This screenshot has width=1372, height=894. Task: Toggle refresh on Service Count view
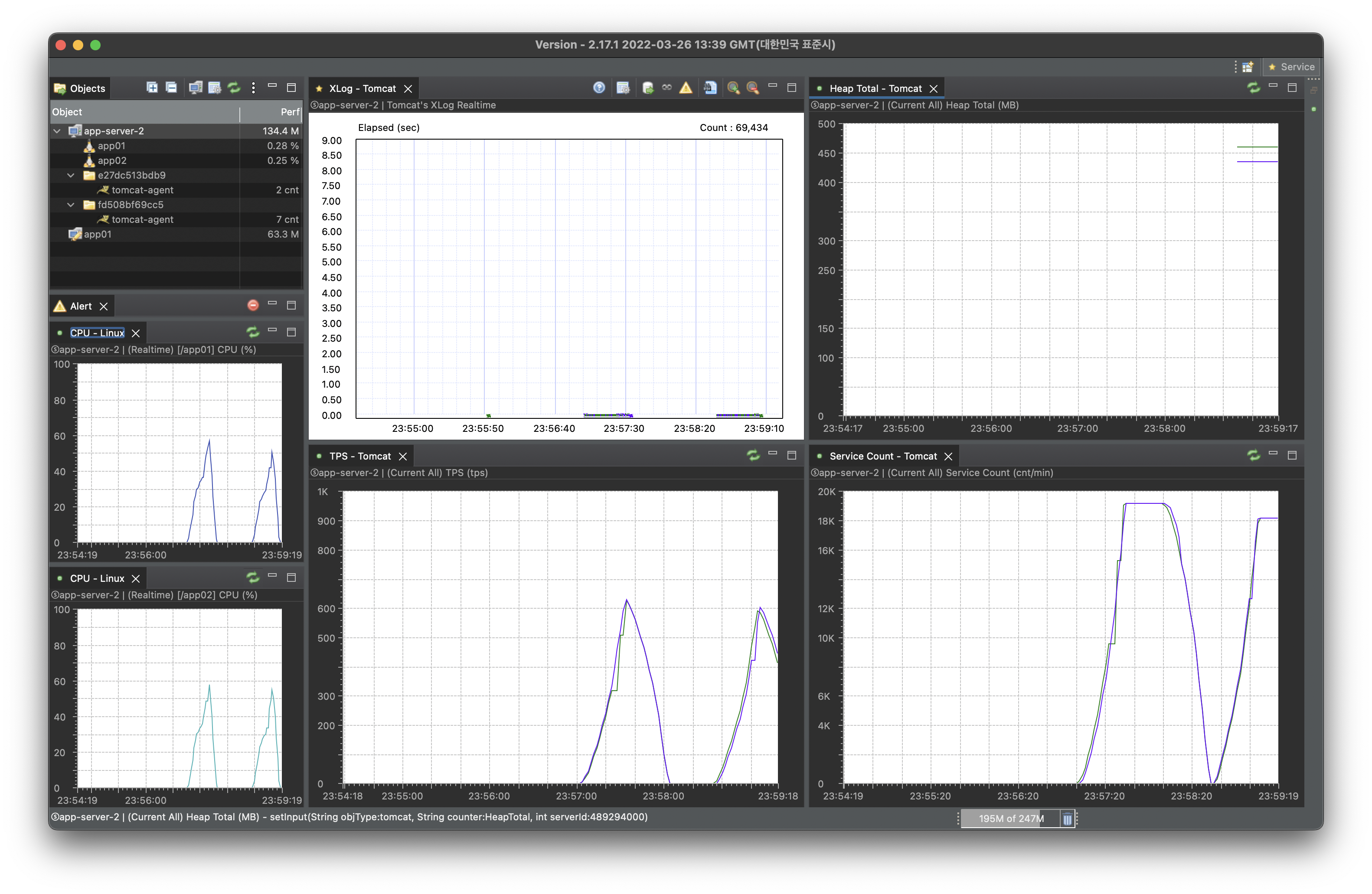coord(1253,455)
